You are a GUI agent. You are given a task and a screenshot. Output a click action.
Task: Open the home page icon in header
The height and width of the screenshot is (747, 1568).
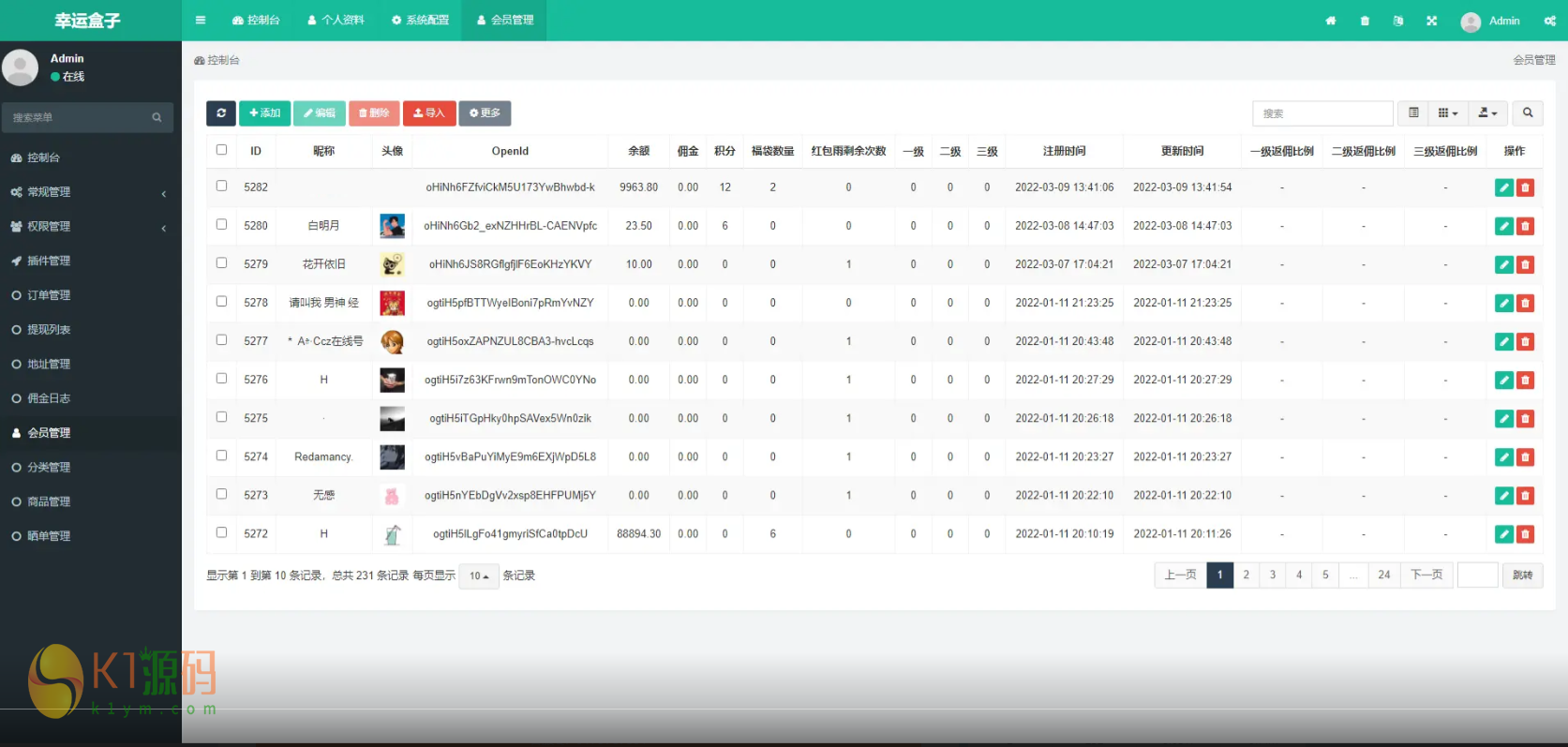click(x=1330, y=21)
